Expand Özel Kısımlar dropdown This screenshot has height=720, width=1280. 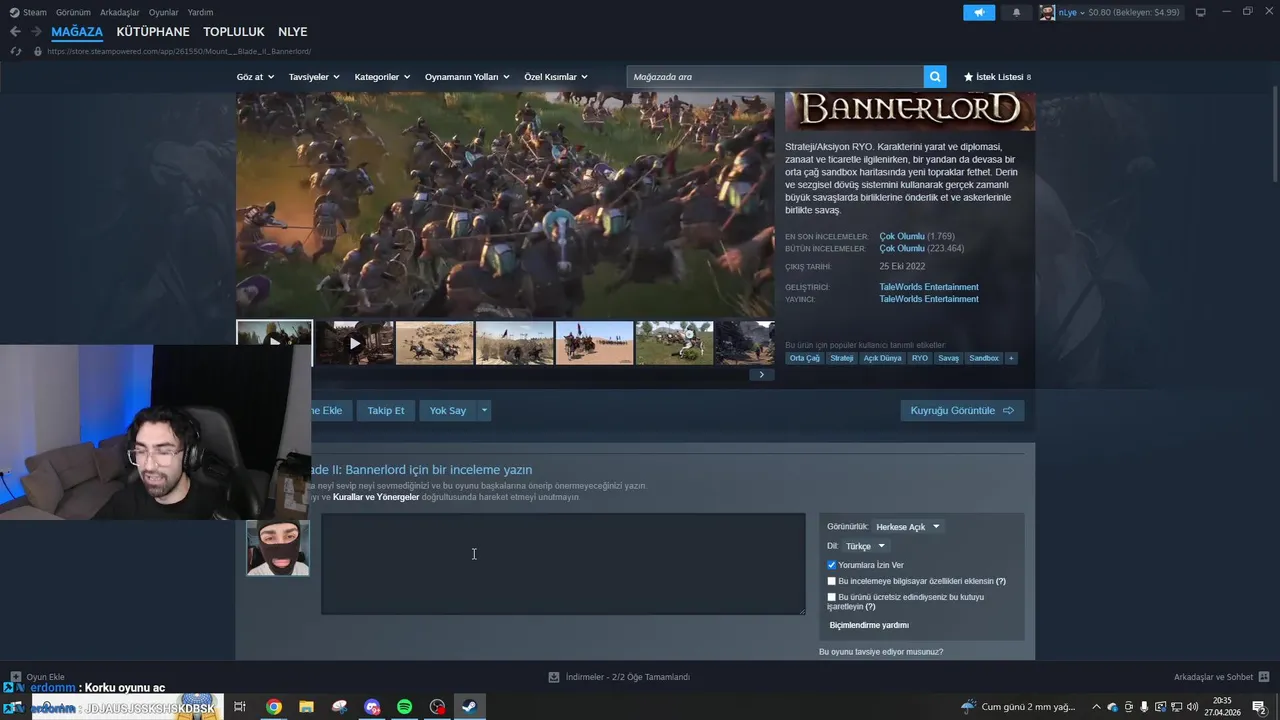[x=556, y=77]
